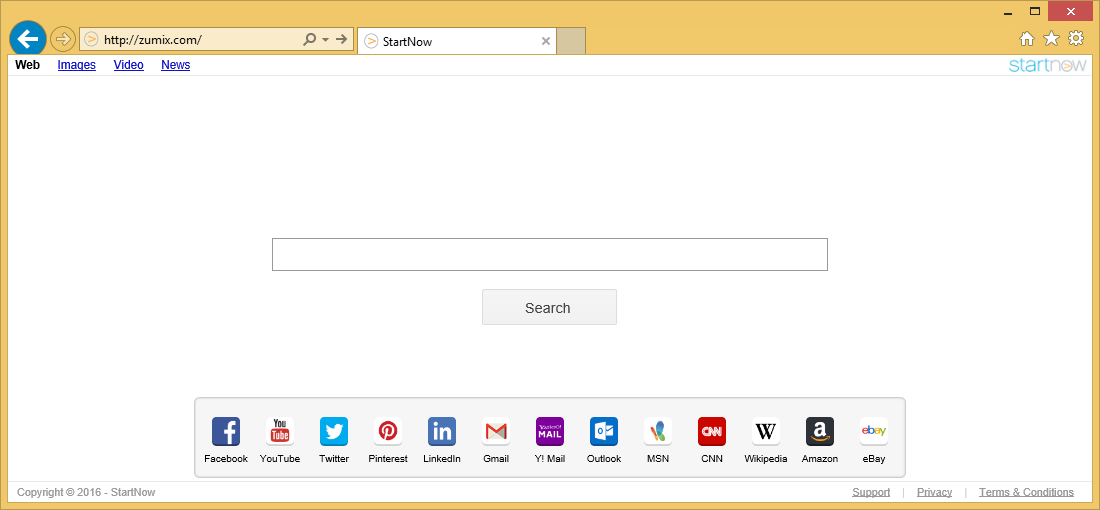The height and width of the screenshot is (510, 1100).
Task: Click the browser Back arrow button
Action: pyautogui.click(x=28, y=39)
